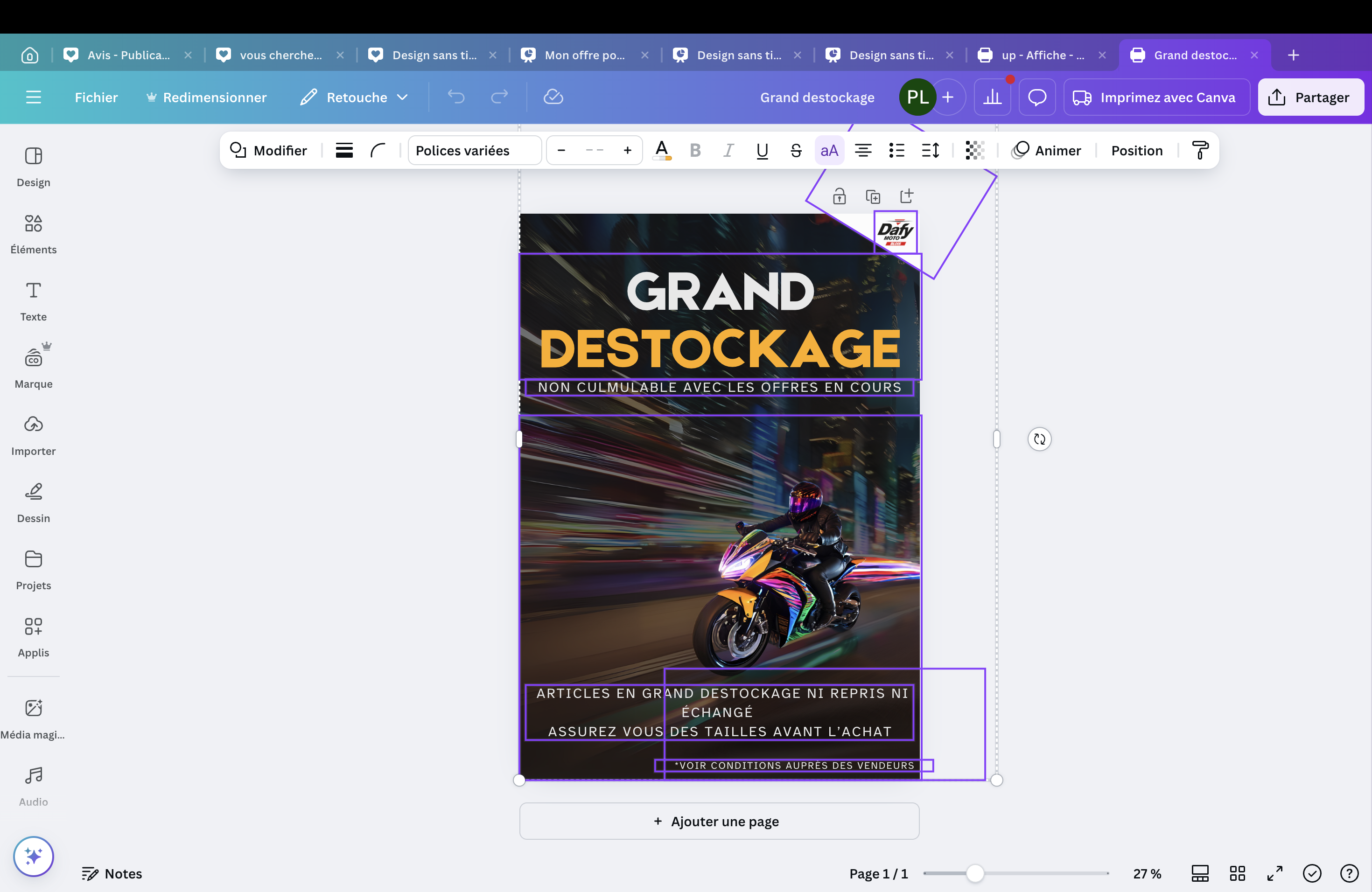Toggle underline formatting
The width and height of the screenshot is (1372, 892).
click(762, 150)
